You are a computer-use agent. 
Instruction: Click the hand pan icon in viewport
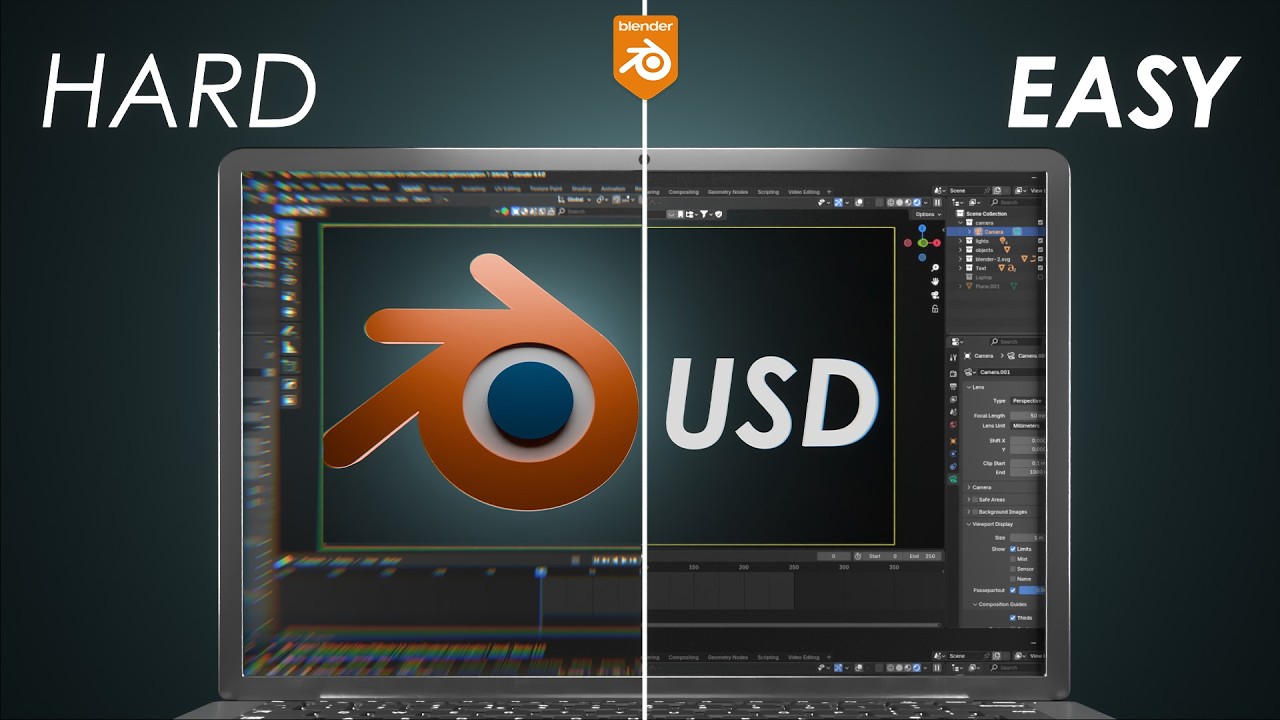pos(935,282)
